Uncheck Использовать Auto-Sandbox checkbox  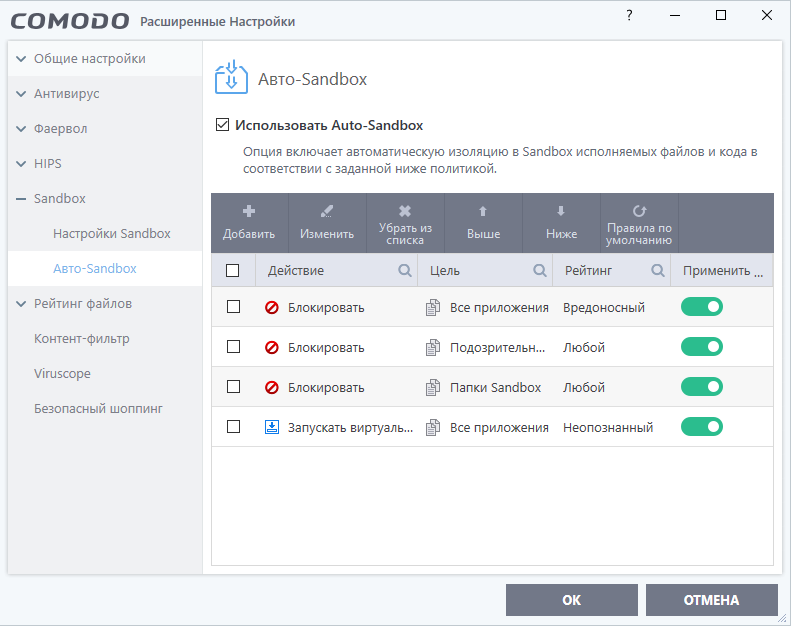[x=223, y=126]
